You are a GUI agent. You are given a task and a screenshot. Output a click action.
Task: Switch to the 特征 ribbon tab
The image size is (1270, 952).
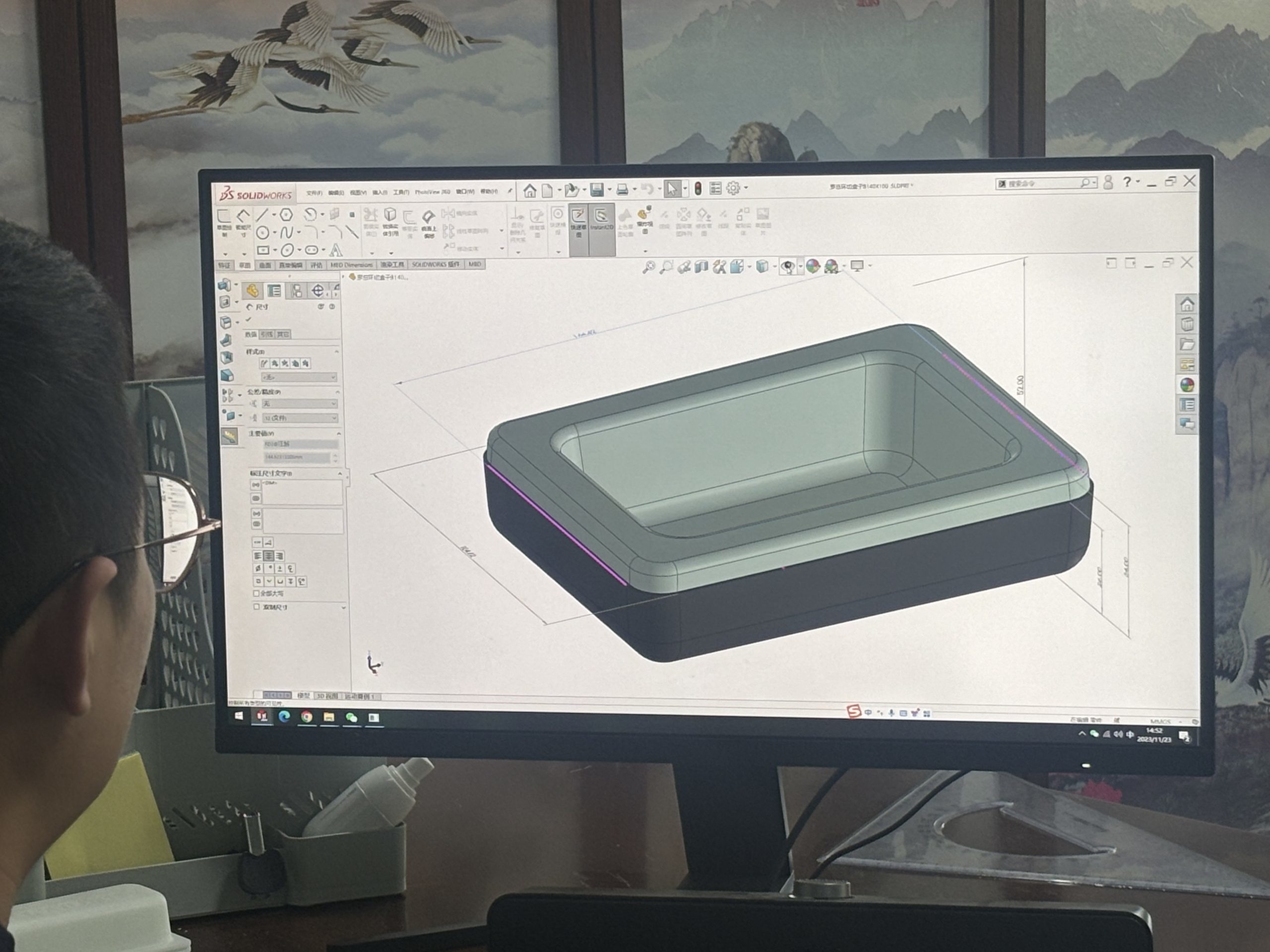pyautogui.click(x=224, y=266)
